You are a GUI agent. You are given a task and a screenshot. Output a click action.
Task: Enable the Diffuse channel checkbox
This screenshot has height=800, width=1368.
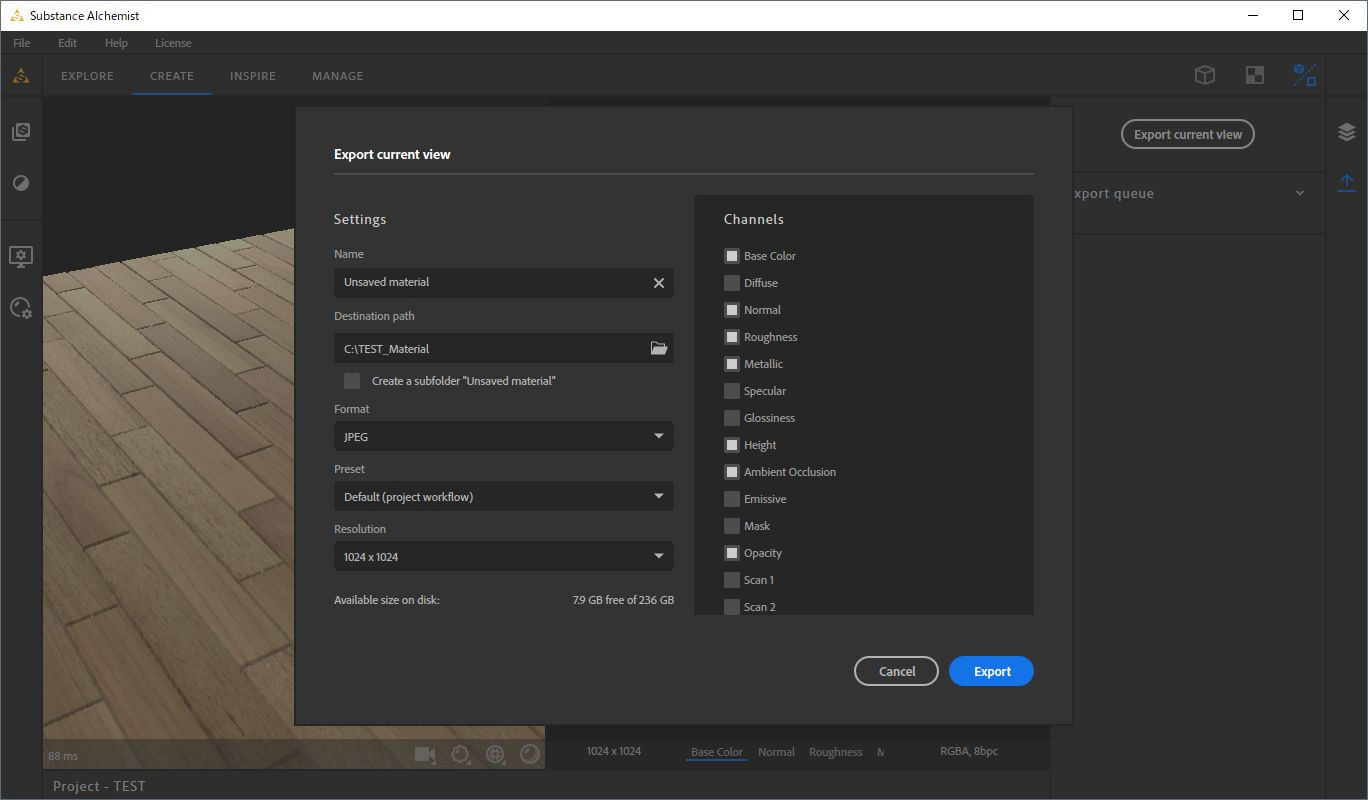(732, 283)
